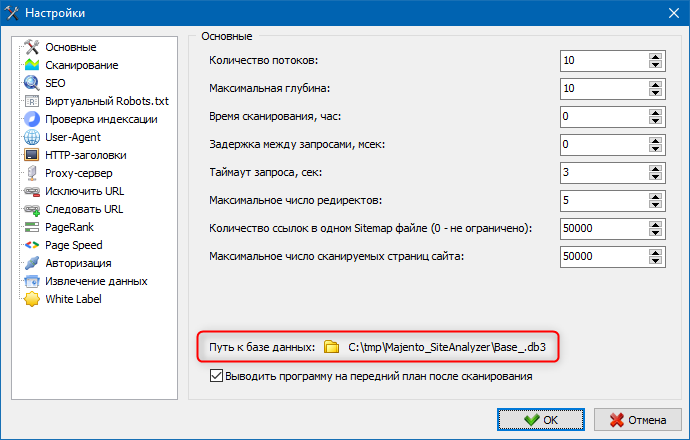Increase Задержка между запросами value
Viewport: 690px width, 440px height.
[655, 141]
